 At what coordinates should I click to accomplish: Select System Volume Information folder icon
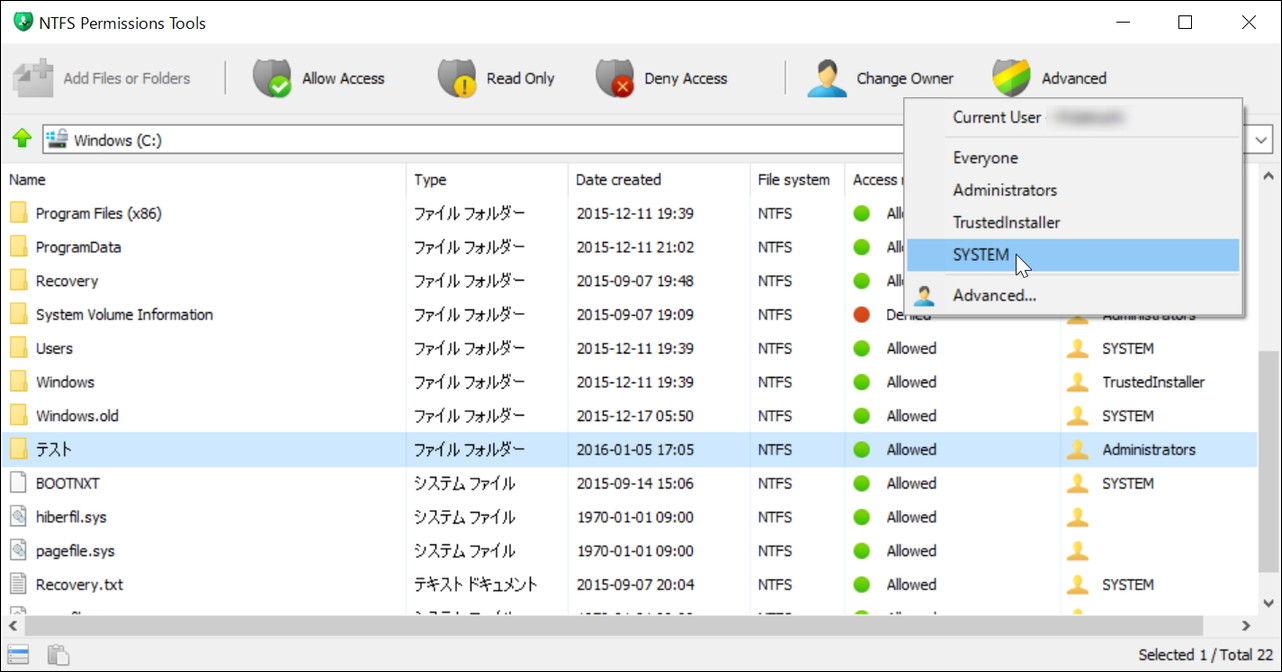click(x=18, y=314)
